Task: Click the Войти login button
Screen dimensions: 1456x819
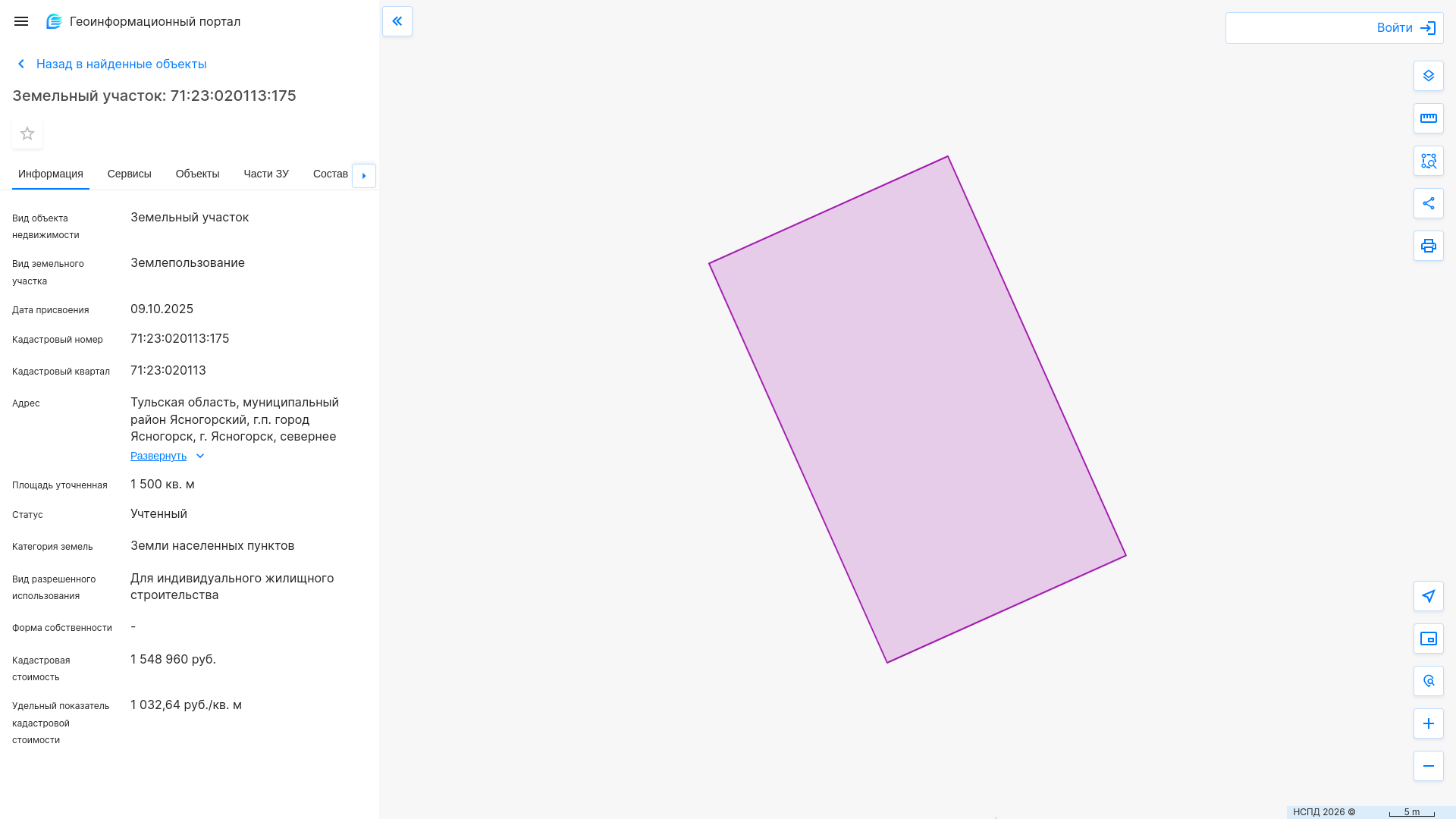Action: point(1405,28)
